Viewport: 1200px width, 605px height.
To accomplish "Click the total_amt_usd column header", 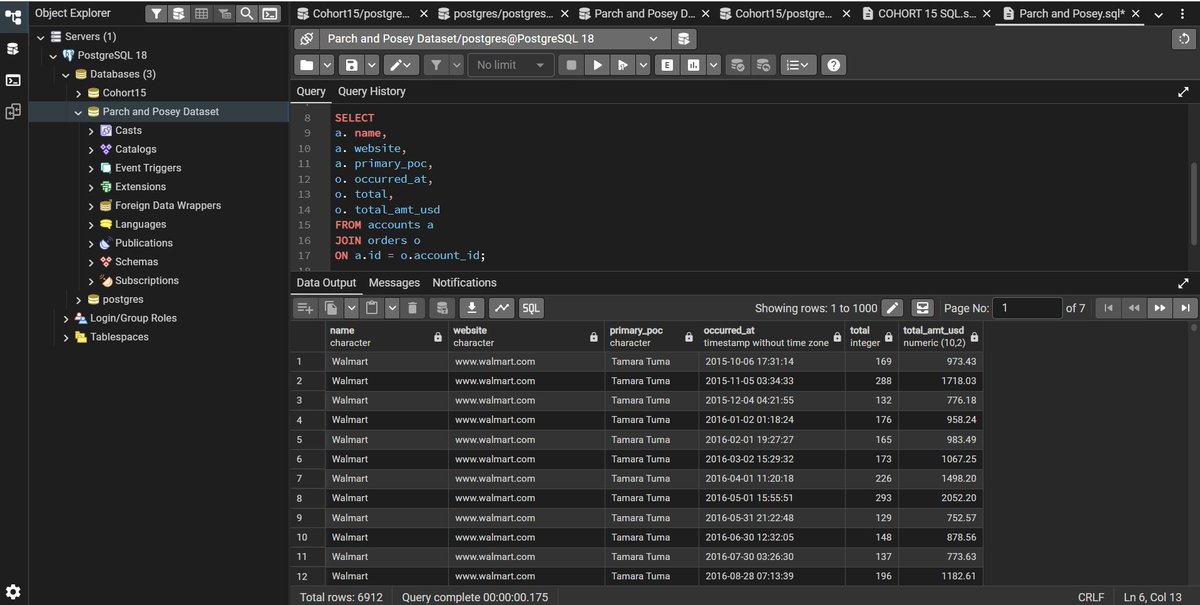I will [x=940, y=336].
